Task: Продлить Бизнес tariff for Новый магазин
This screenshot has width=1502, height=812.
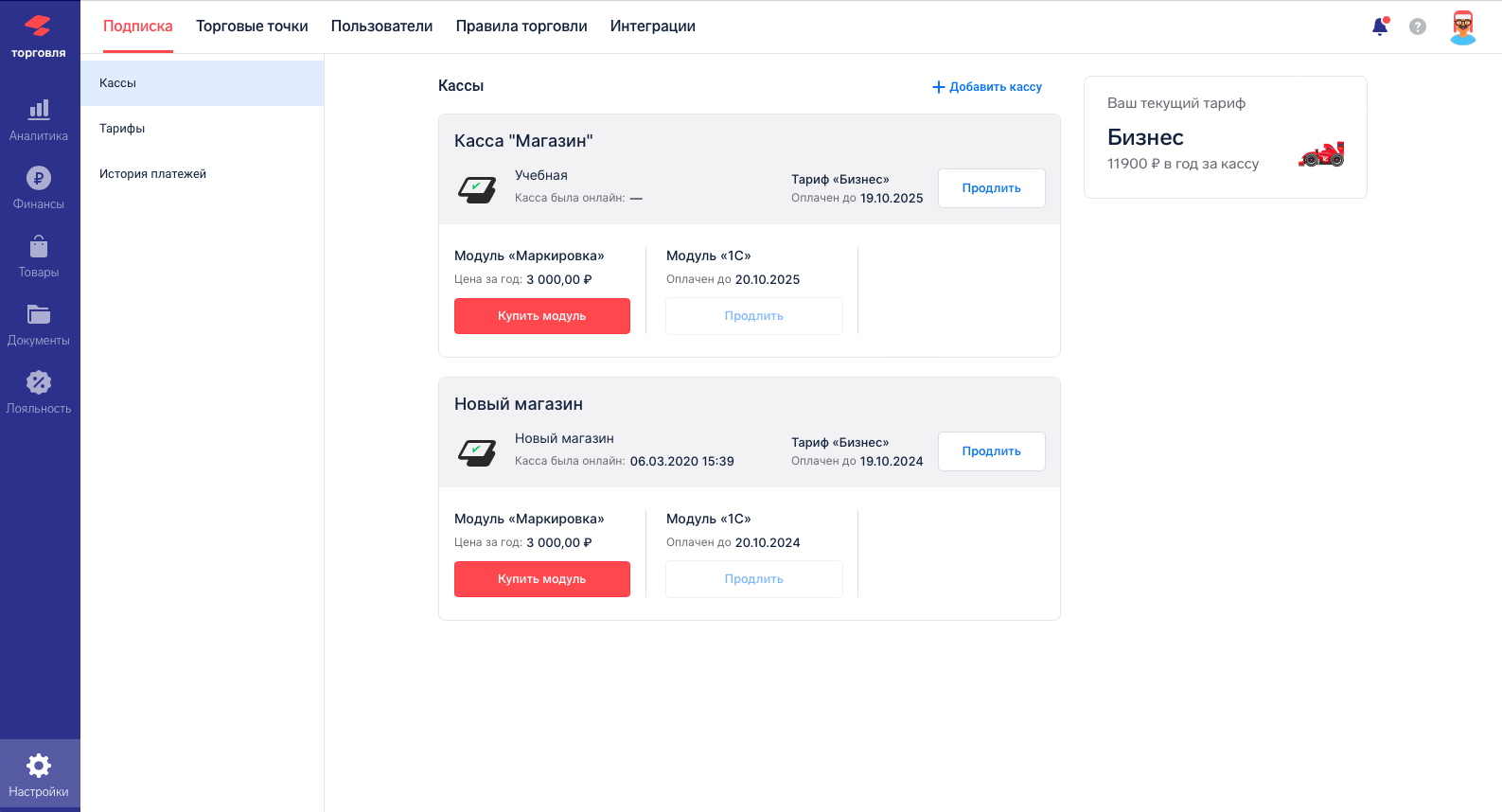Action: 992,451
